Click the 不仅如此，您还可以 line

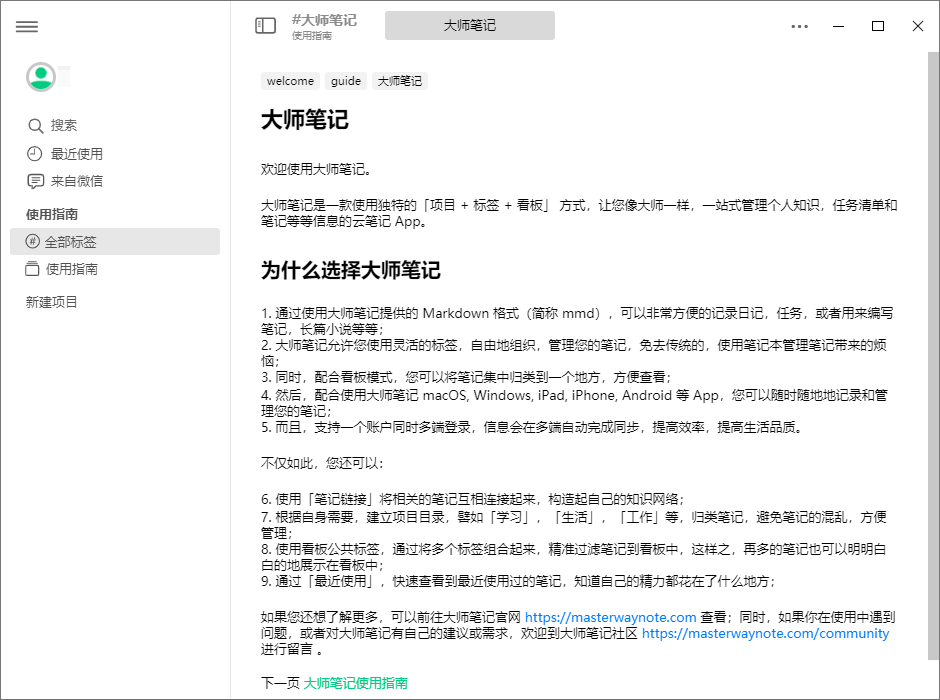point(322,463)
